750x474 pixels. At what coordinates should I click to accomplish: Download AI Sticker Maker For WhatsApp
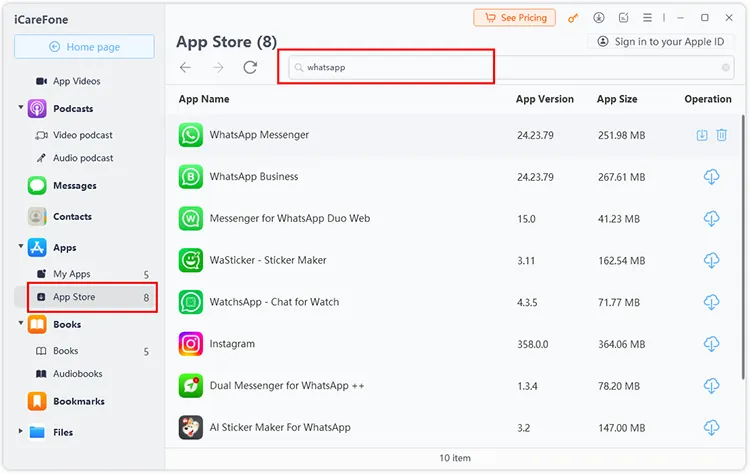(711, 427)
